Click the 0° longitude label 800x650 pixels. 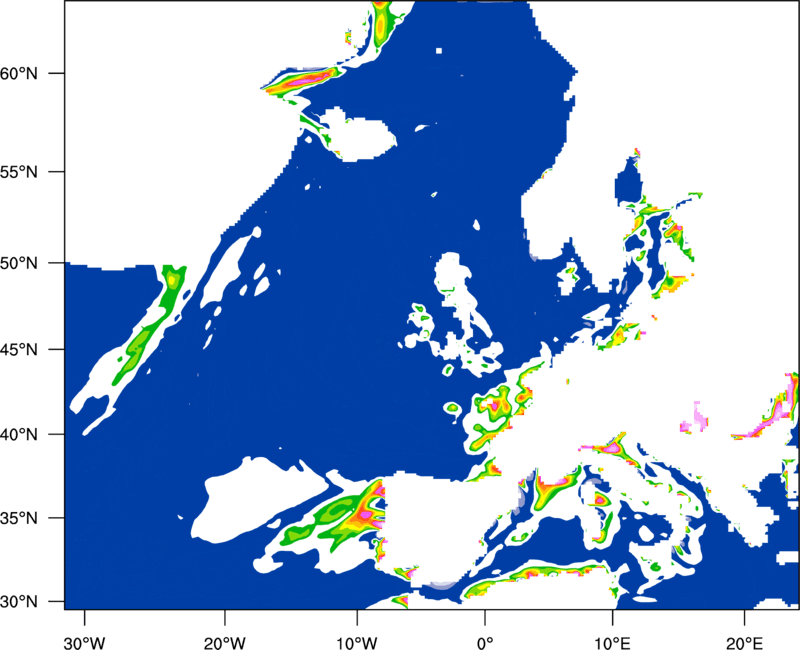[485, 643]
